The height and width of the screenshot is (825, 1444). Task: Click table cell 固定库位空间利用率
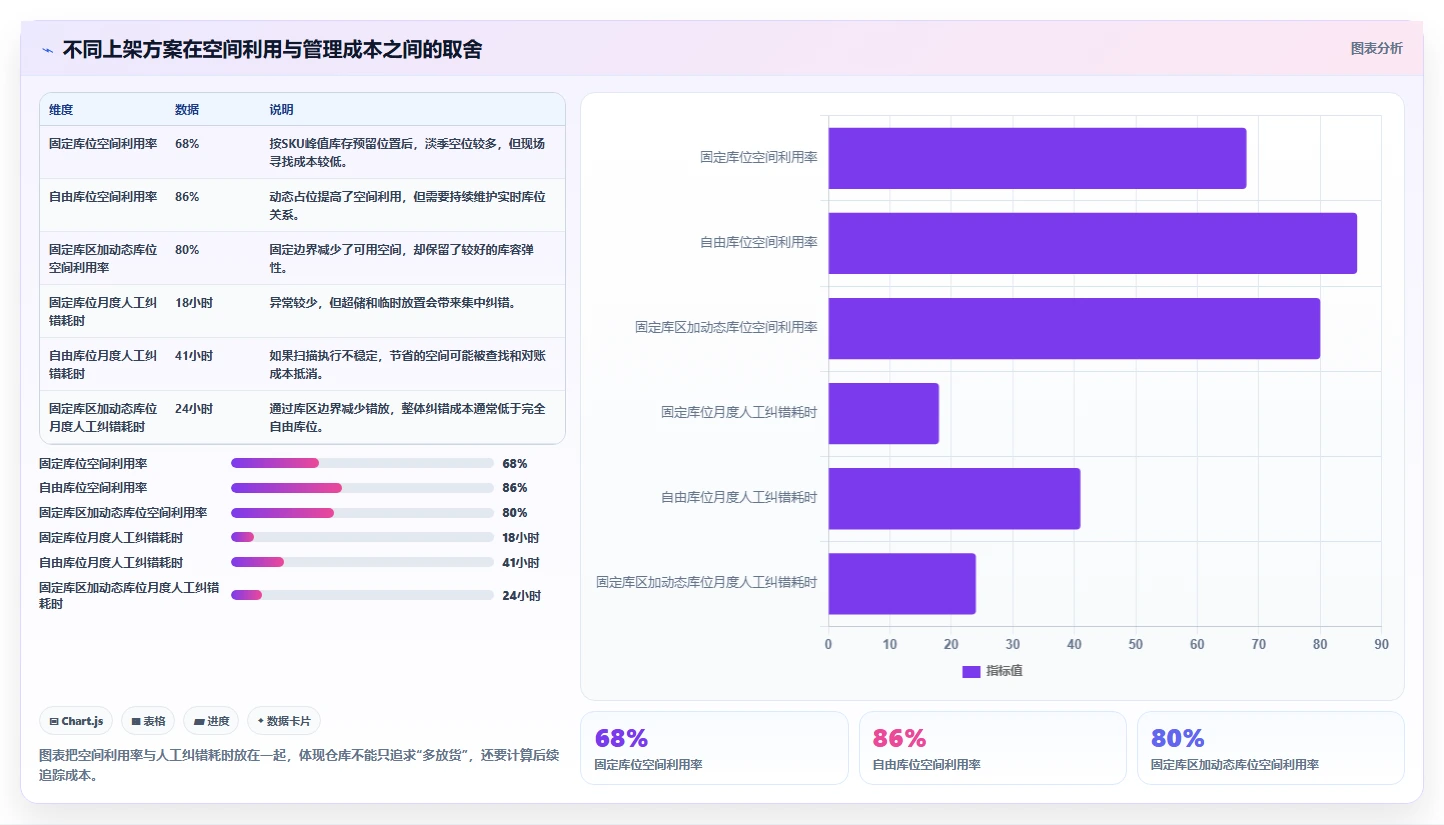coord(103,144)
